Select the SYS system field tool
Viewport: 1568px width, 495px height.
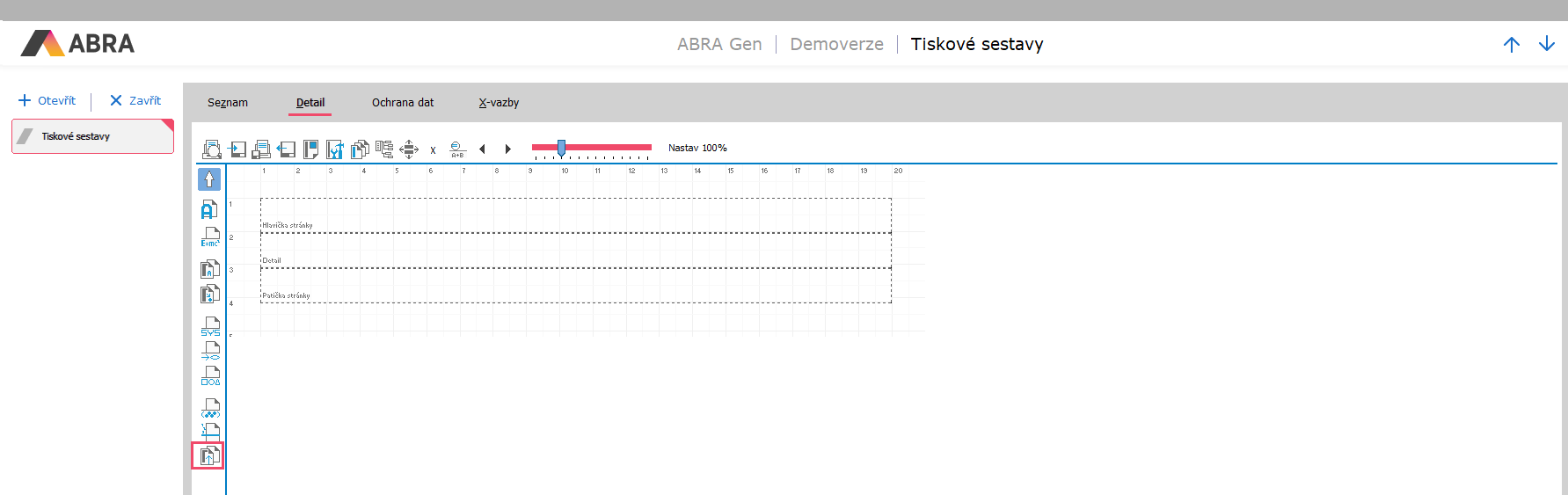pyautogui.click(x=210, y=326)
